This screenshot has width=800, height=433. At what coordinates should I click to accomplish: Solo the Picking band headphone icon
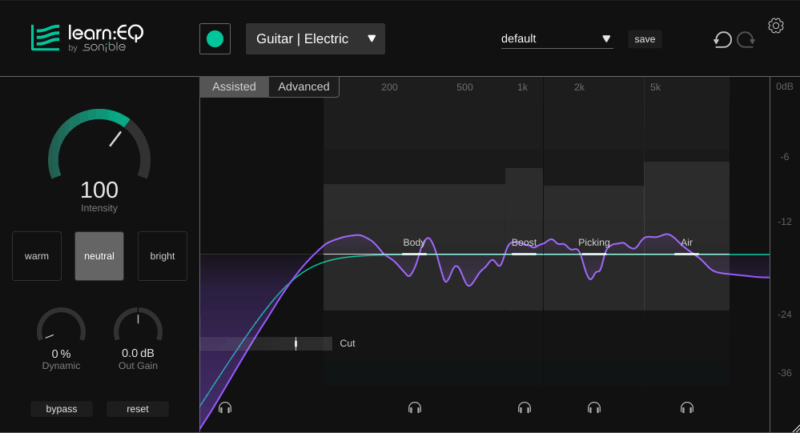pos(594,408)
